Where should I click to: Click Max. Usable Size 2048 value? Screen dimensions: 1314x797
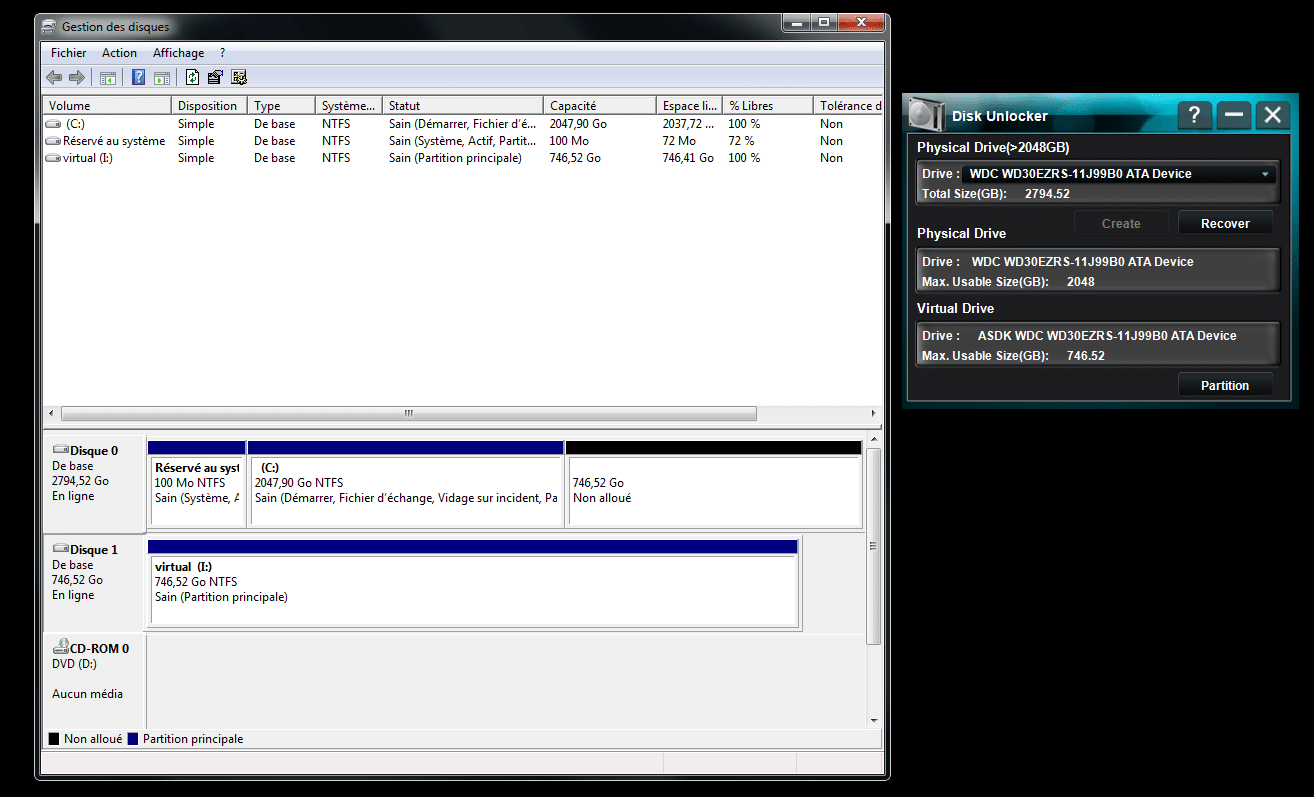pos(1080,282)
